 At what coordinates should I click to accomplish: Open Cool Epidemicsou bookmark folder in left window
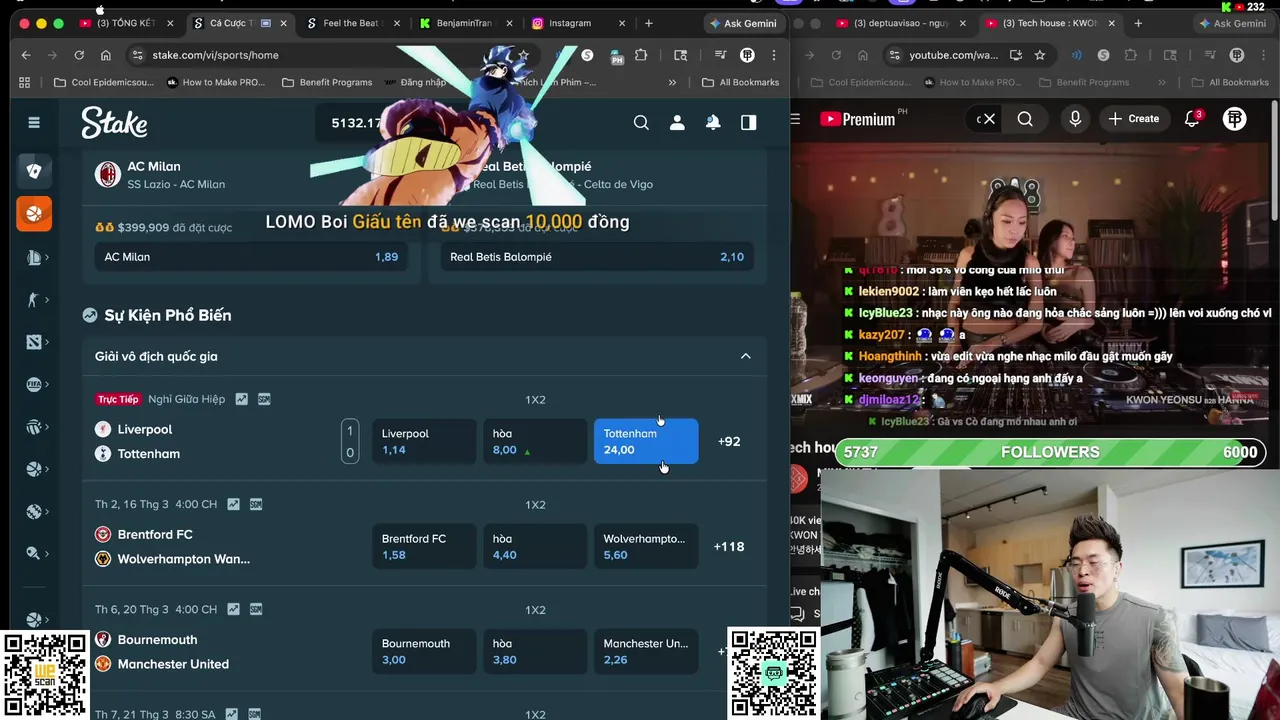tap(103, 82)
